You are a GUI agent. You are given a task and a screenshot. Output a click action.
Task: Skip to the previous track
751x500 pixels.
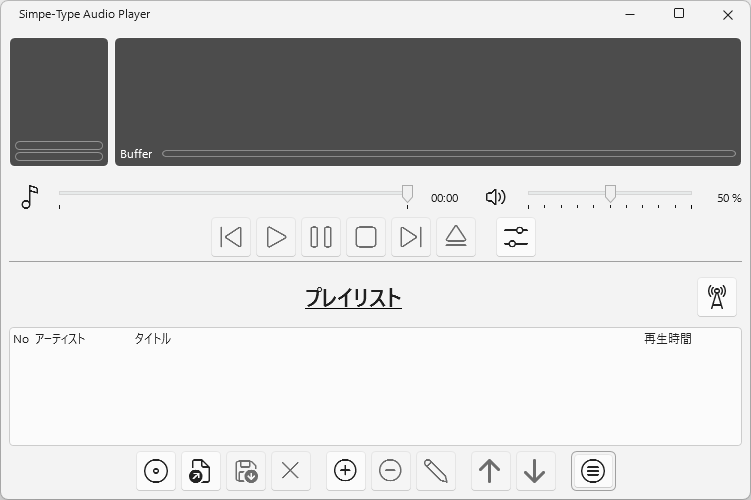(x=231, y=237)
